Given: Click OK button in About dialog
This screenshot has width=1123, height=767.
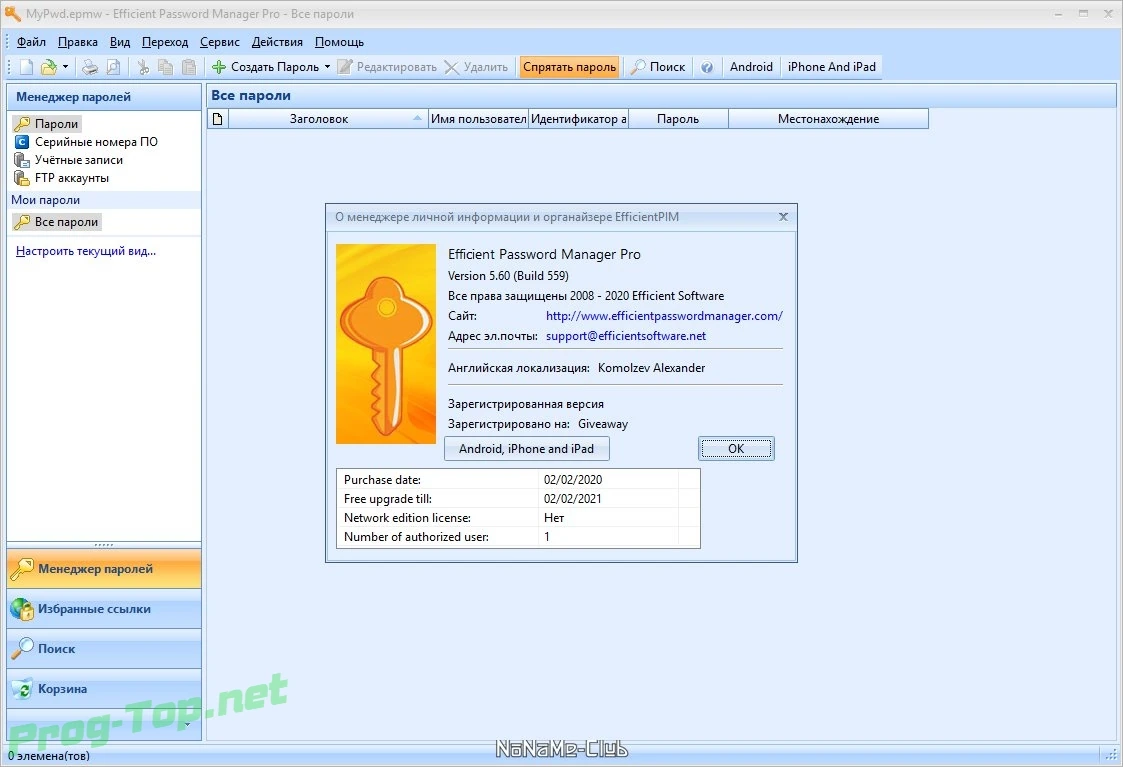Looking at the screenshot, I should pos(736,449).
